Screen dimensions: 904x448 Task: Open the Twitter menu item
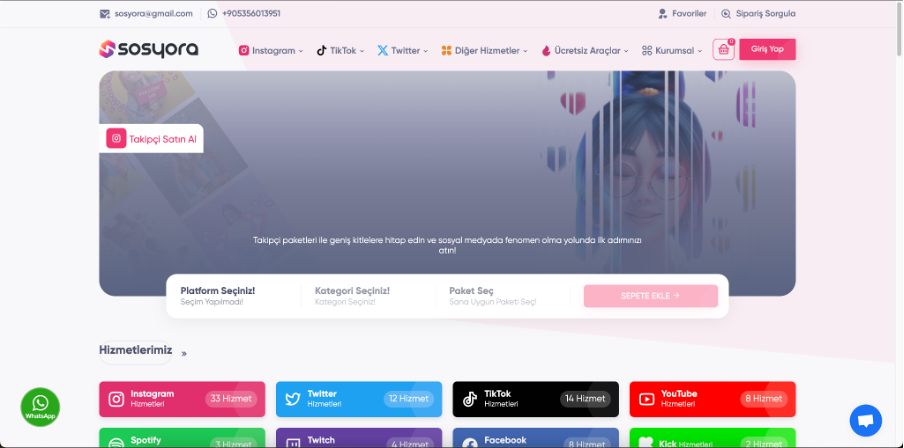click(x=403, y=51)
